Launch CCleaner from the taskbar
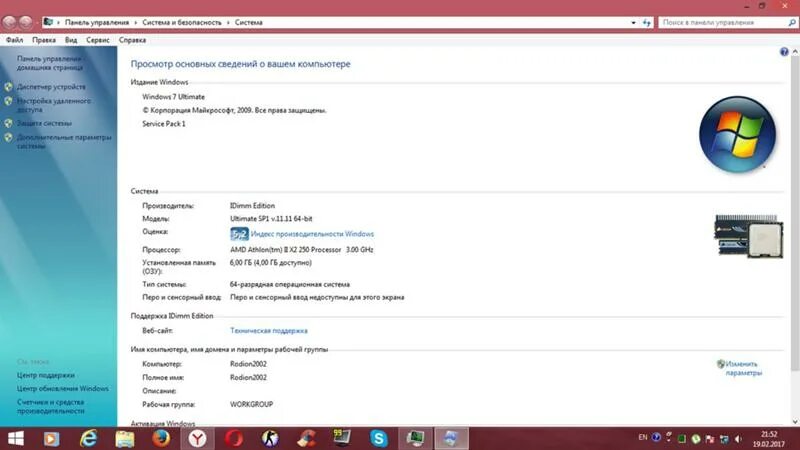Viewport: 800px width, 450px height. [x=307, y=439]
